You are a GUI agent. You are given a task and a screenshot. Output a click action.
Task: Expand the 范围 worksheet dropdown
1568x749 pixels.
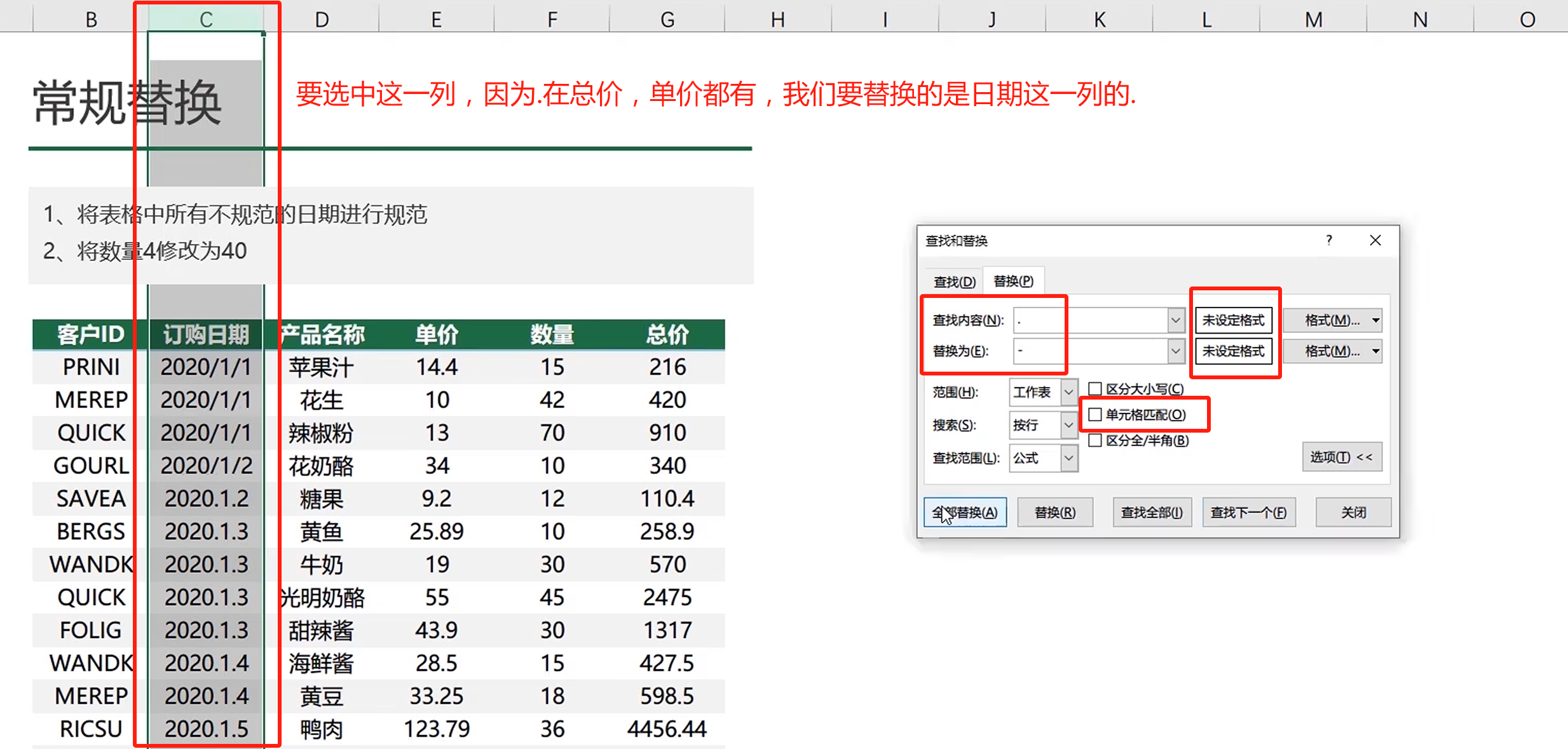click(x=1069, y=392)
